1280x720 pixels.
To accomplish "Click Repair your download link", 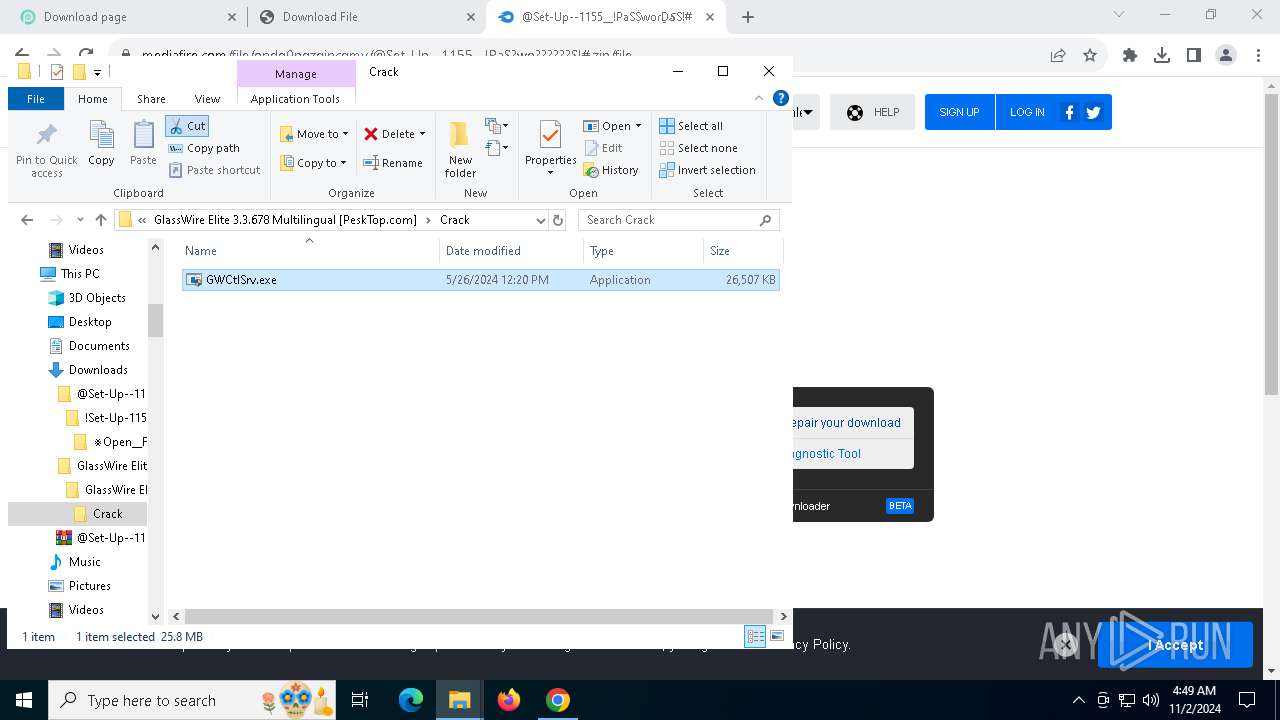I will point(846,423).
